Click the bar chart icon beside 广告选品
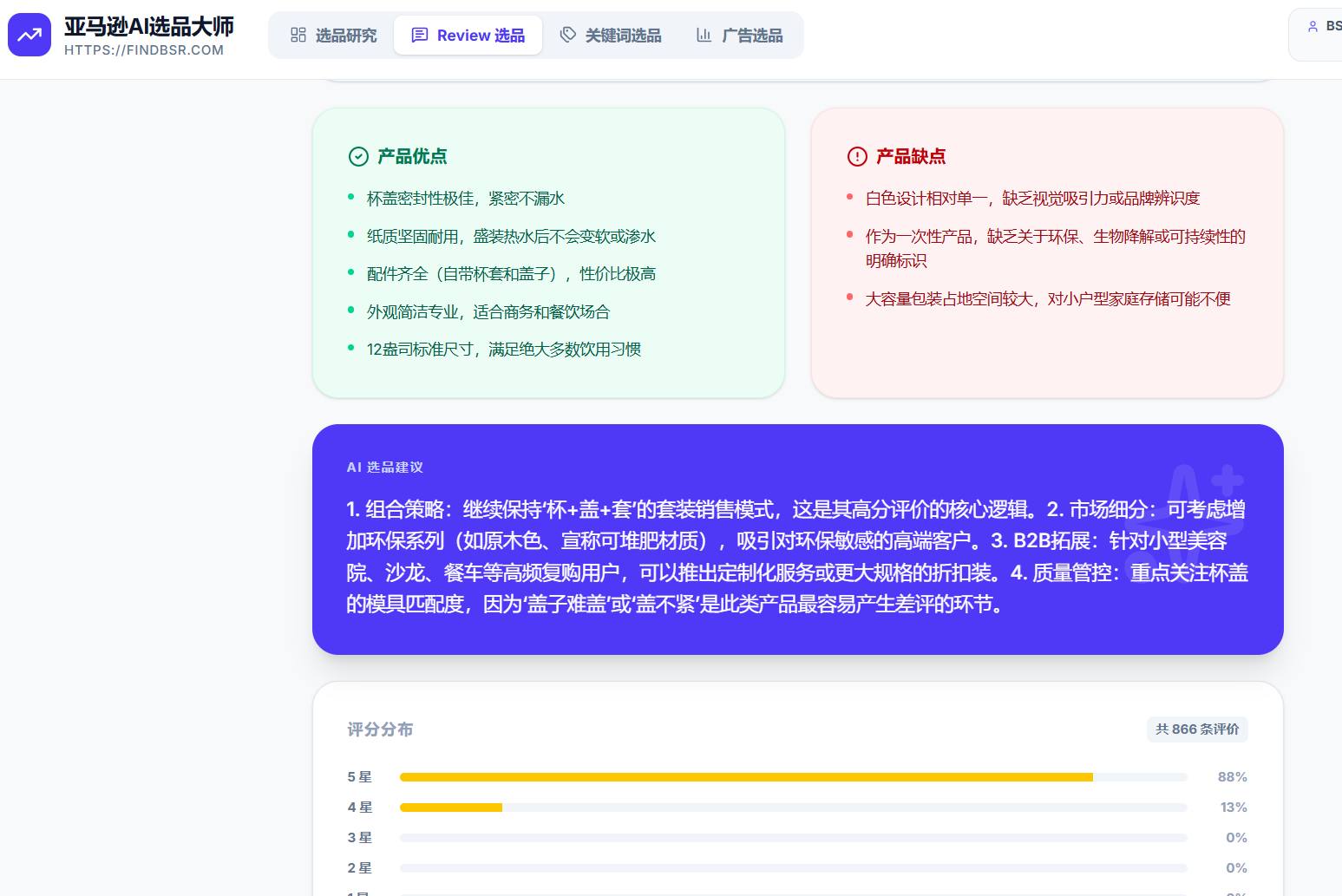Screen dimensions: 1342x896 [704, 35]
